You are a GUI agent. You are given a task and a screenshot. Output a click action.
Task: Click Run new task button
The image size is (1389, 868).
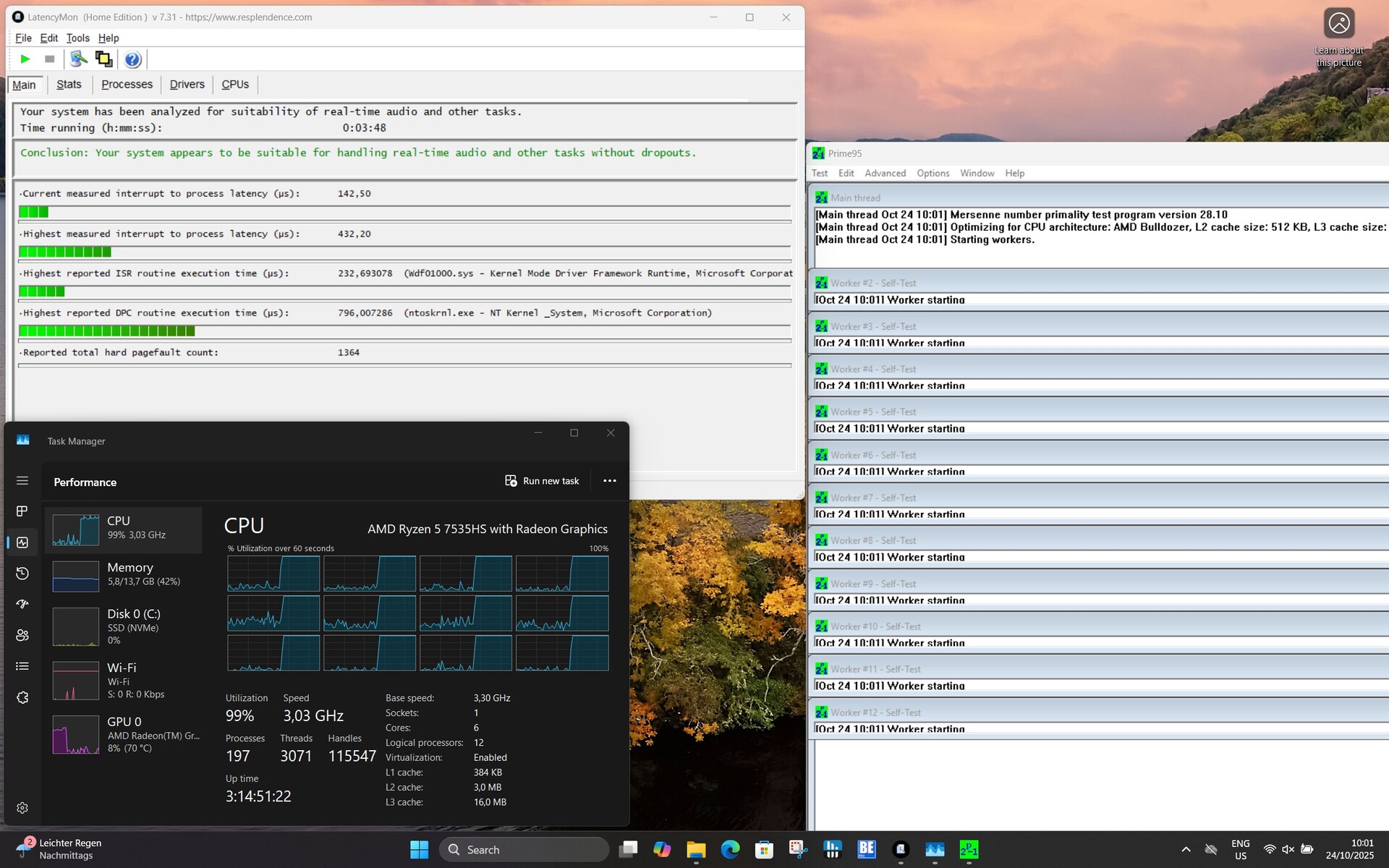click(x=542, y=481)
